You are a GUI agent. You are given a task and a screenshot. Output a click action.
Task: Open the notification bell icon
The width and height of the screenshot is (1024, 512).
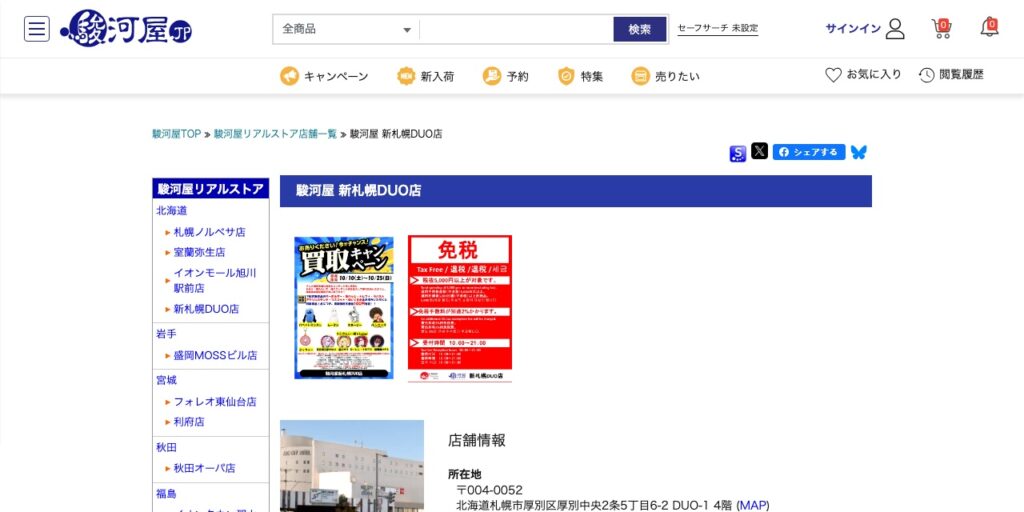(989, 27)
